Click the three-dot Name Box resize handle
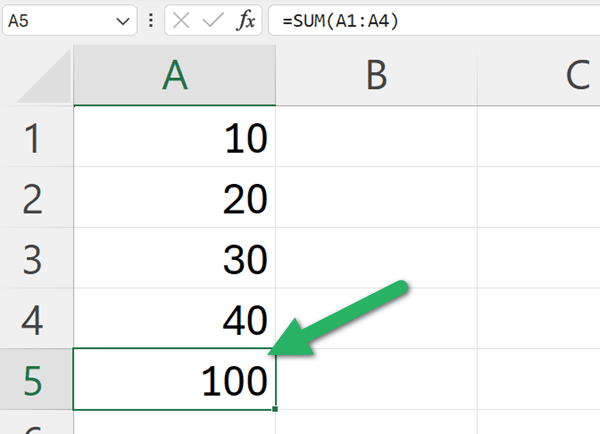Image resolution: width=600 pixels, height=434 pixels. pyautogui.click(x=151, y=20)
